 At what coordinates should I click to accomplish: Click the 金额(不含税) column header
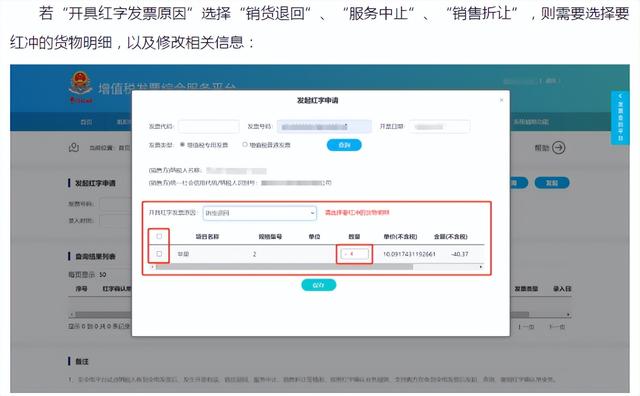pos(451,236)
